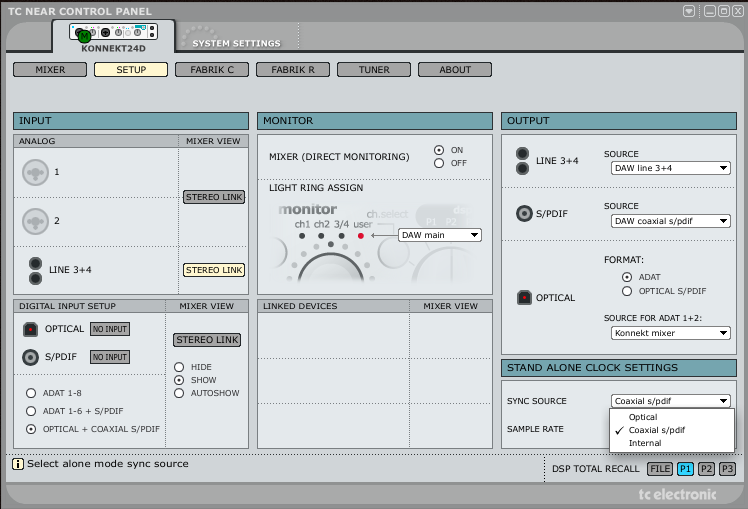The height and width of the screenshot is (509, 748).
Task: Click the STAND ALONE CLOCK SETTINGS header
Action: [619, 368]
